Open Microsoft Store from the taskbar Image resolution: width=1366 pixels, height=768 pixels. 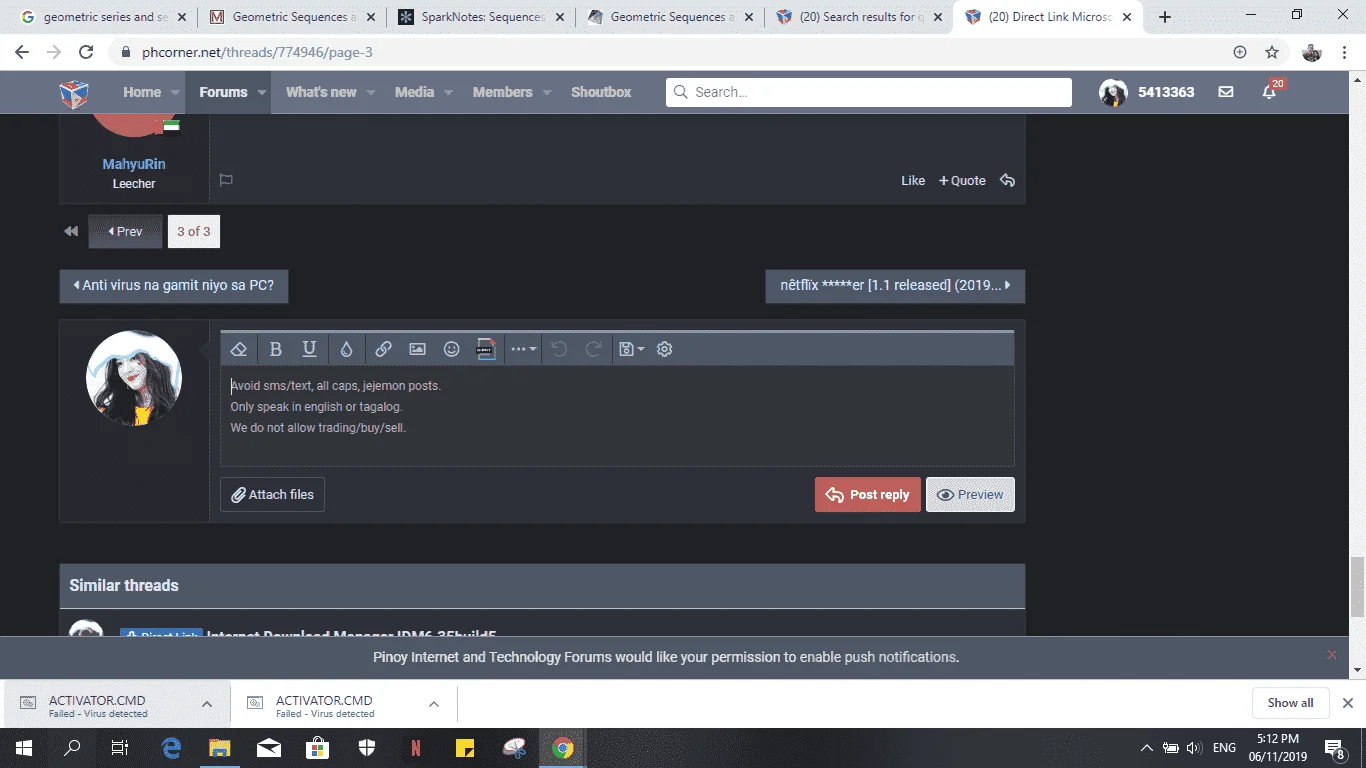[x=318, y=748]
